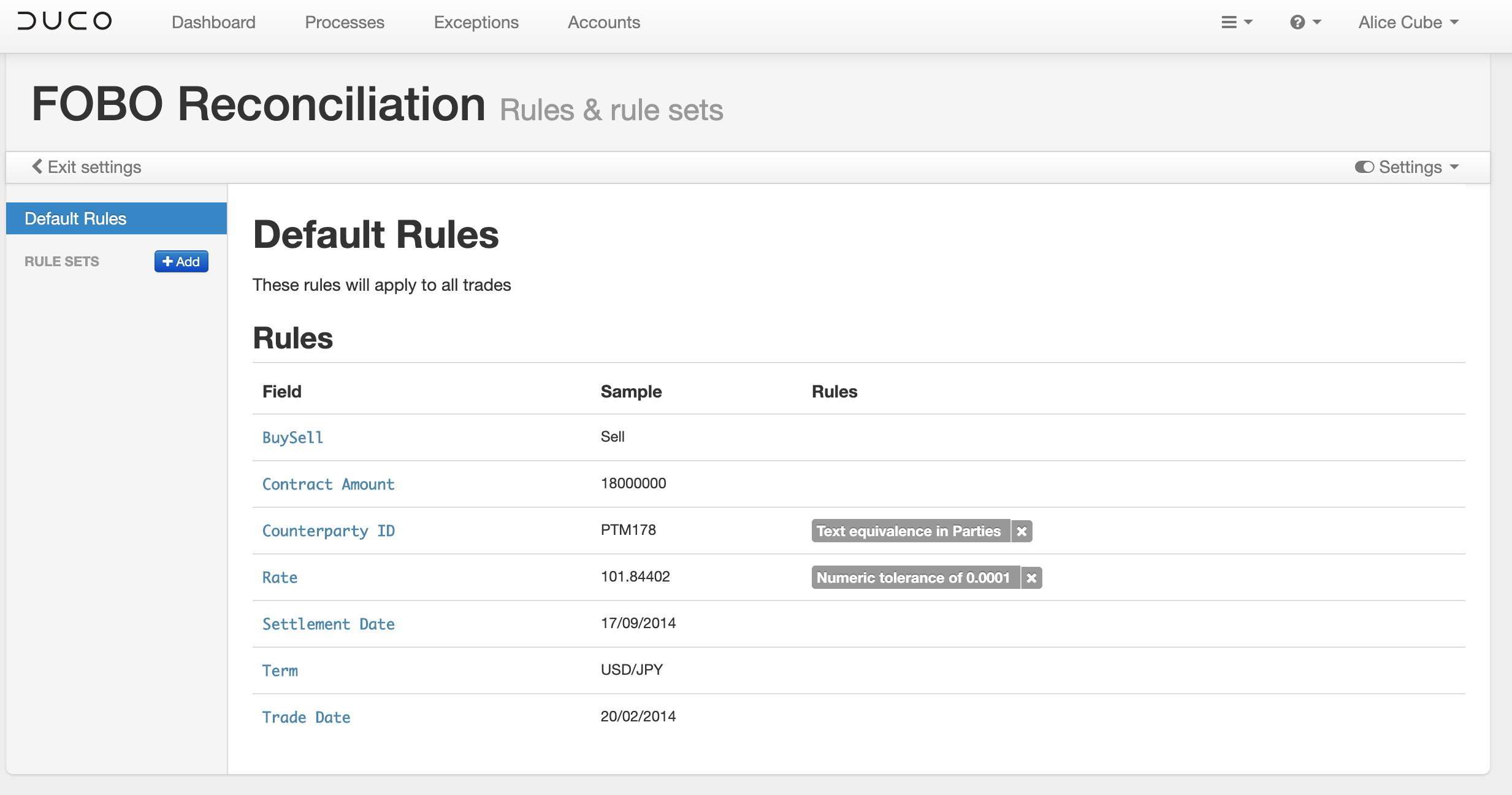
Task: Open the Alice Cube user menu
Action: tap(1408, 23)
